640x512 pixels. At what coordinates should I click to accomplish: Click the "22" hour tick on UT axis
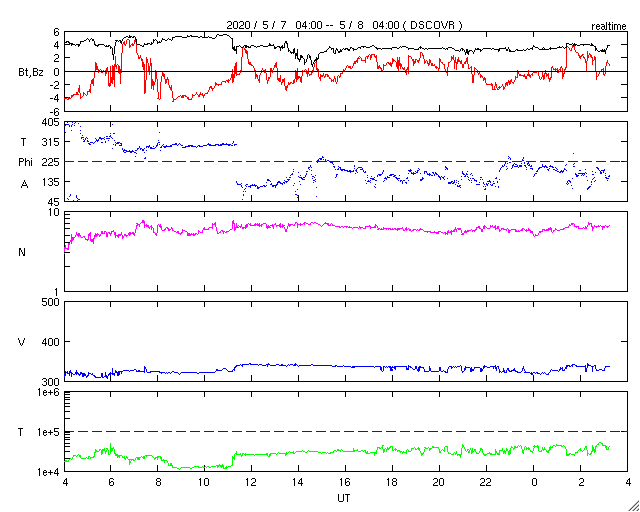click(486, 483)
